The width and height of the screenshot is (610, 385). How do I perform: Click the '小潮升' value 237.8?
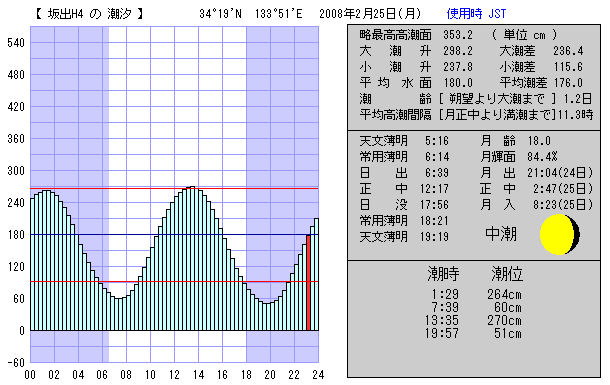458,67
